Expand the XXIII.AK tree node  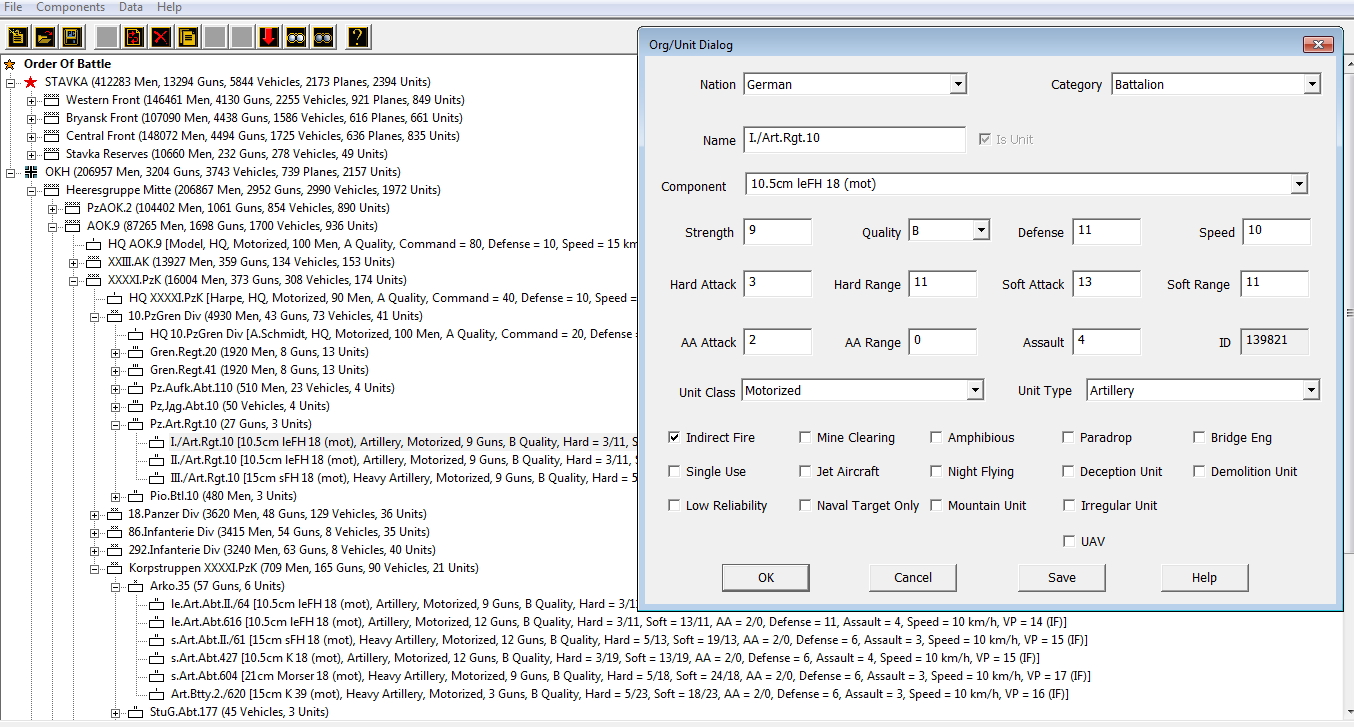click(74, 262)
